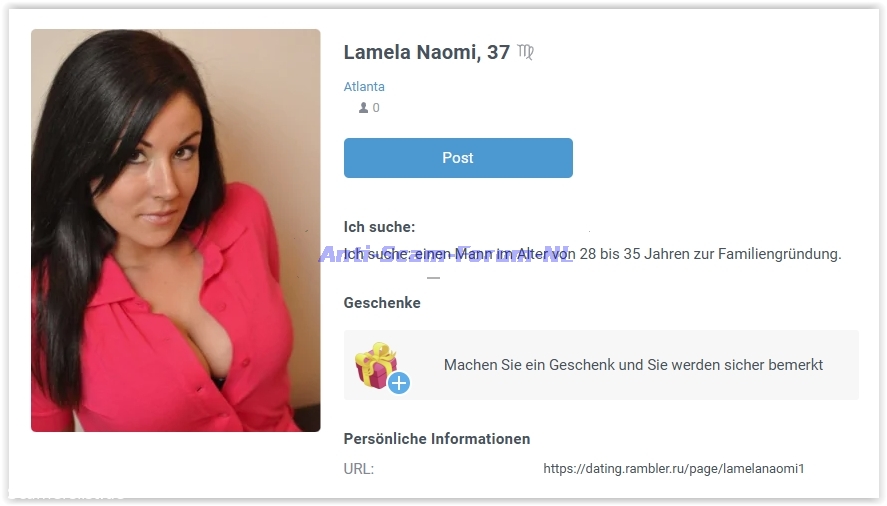Click the age number 37

498,52
